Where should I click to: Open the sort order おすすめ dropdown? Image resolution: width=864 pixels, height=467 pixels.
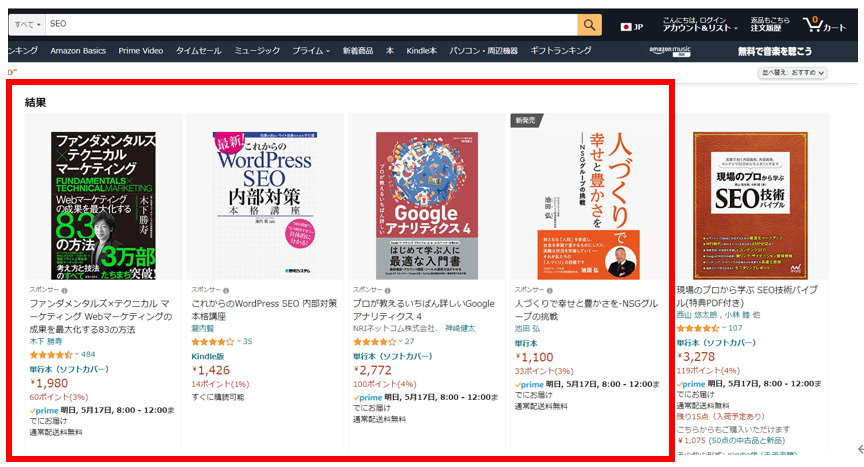coord(792,73)
